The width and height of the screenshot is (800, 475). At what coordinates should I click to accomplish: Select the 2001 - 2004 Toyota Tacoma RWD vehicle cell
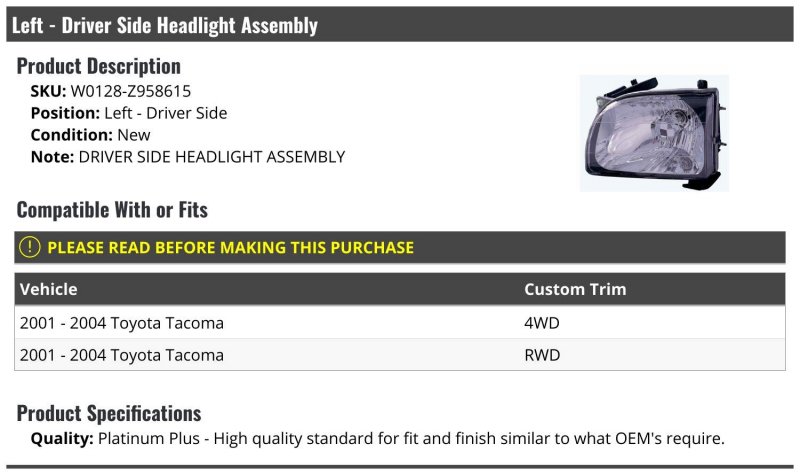pos(122,355)
